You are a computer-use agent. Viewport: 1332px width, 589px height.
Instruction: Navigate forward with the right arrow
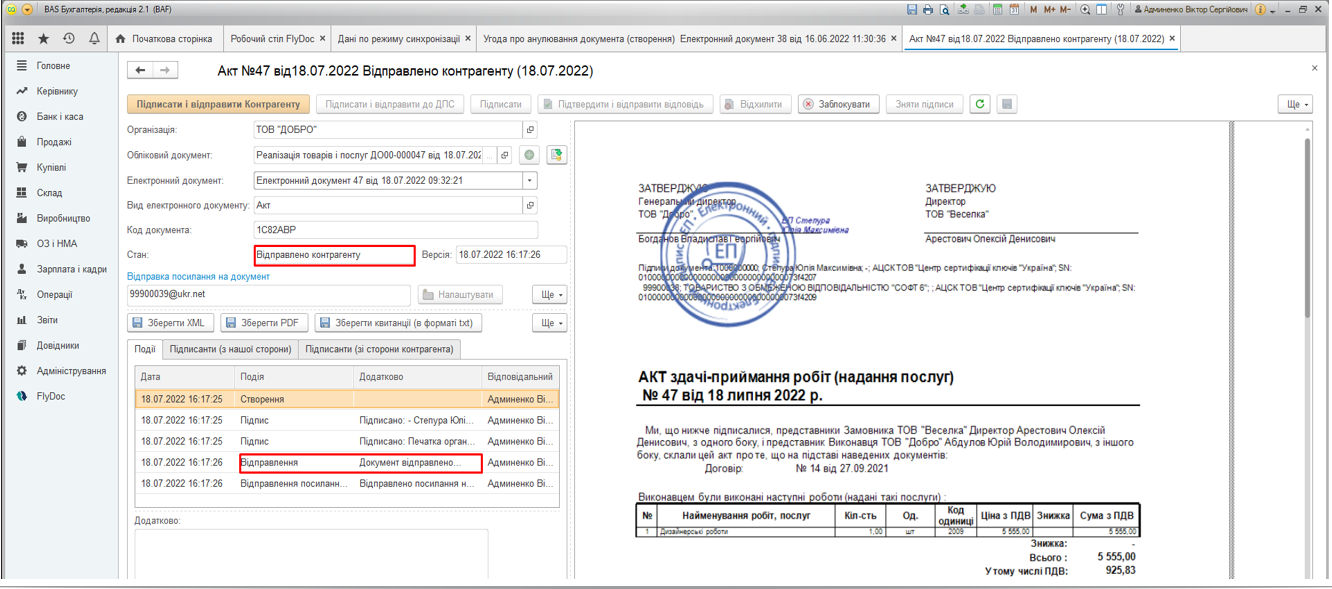click(166, 70)
